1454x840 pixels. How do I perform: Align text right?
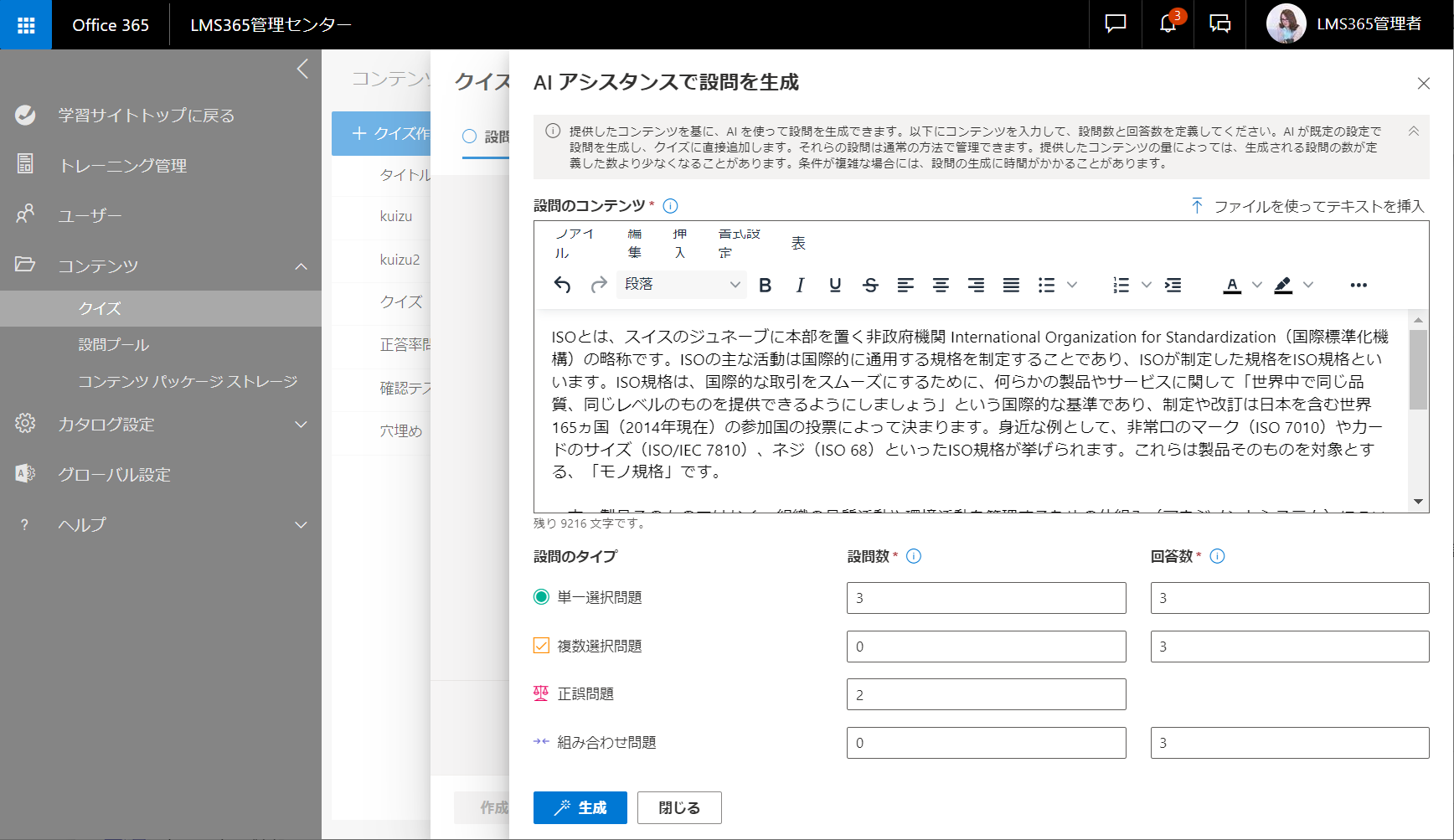coord(976,285)
